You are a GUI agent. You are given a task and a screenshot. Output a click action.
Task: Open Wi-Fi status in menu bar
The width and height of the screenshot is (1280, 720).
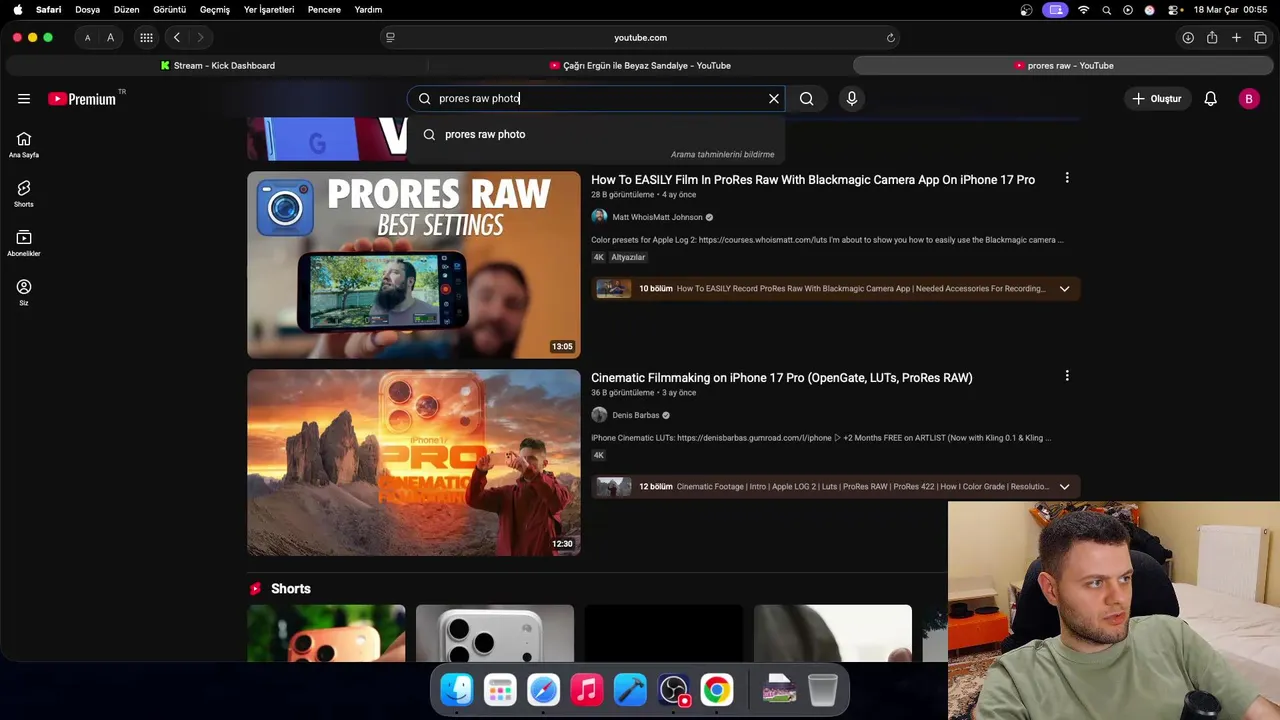[1084, 10]
